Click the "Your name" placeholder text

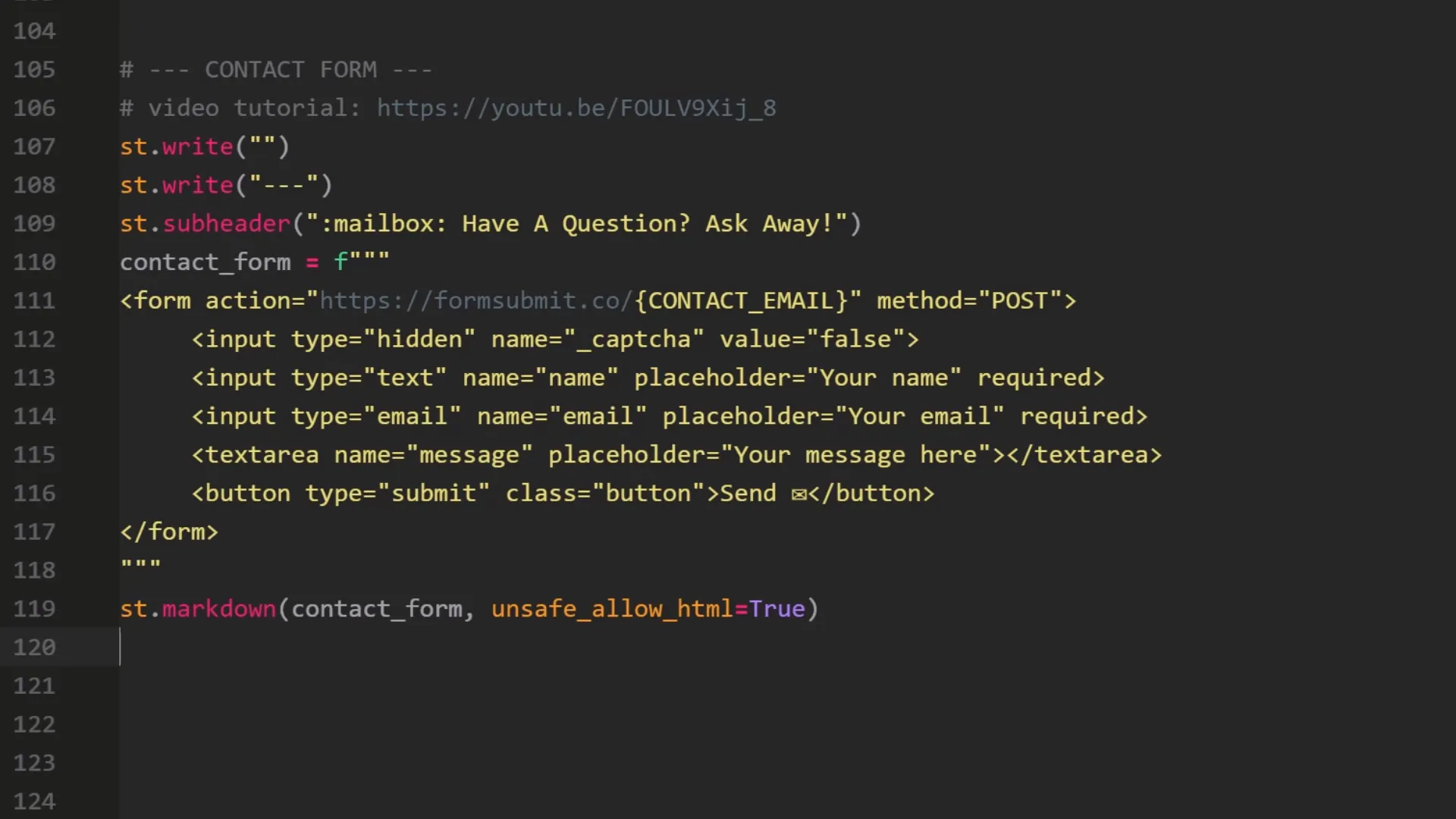pyautogui.click(x=883, y=378)
